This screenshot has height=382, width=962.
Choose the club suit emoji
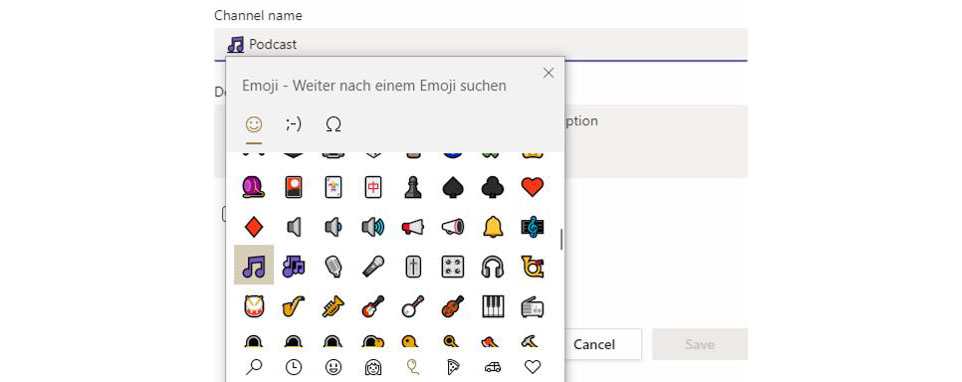[x=493, y=187]
